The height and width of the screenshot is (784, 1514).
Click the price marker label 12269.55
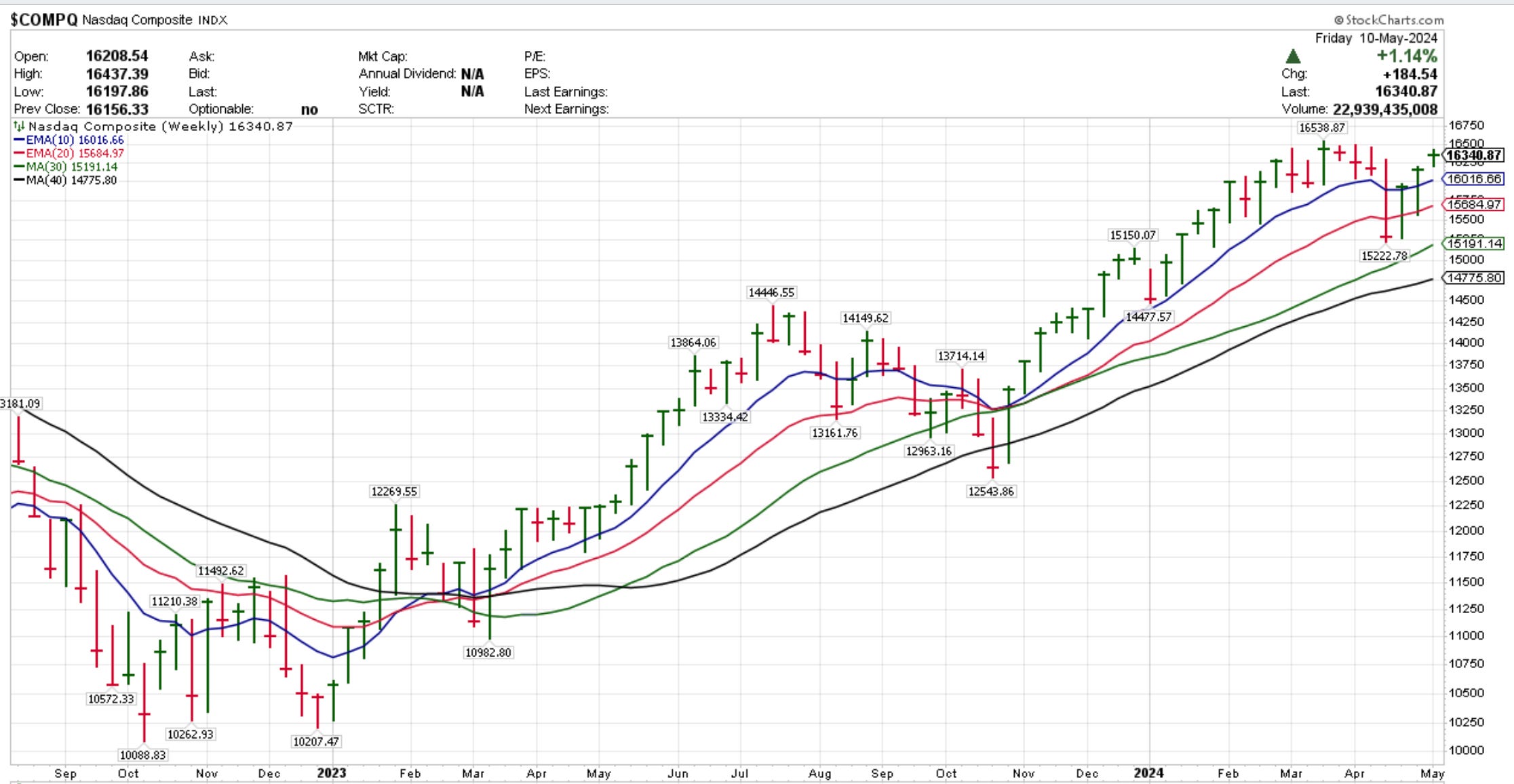pos(394,491)
